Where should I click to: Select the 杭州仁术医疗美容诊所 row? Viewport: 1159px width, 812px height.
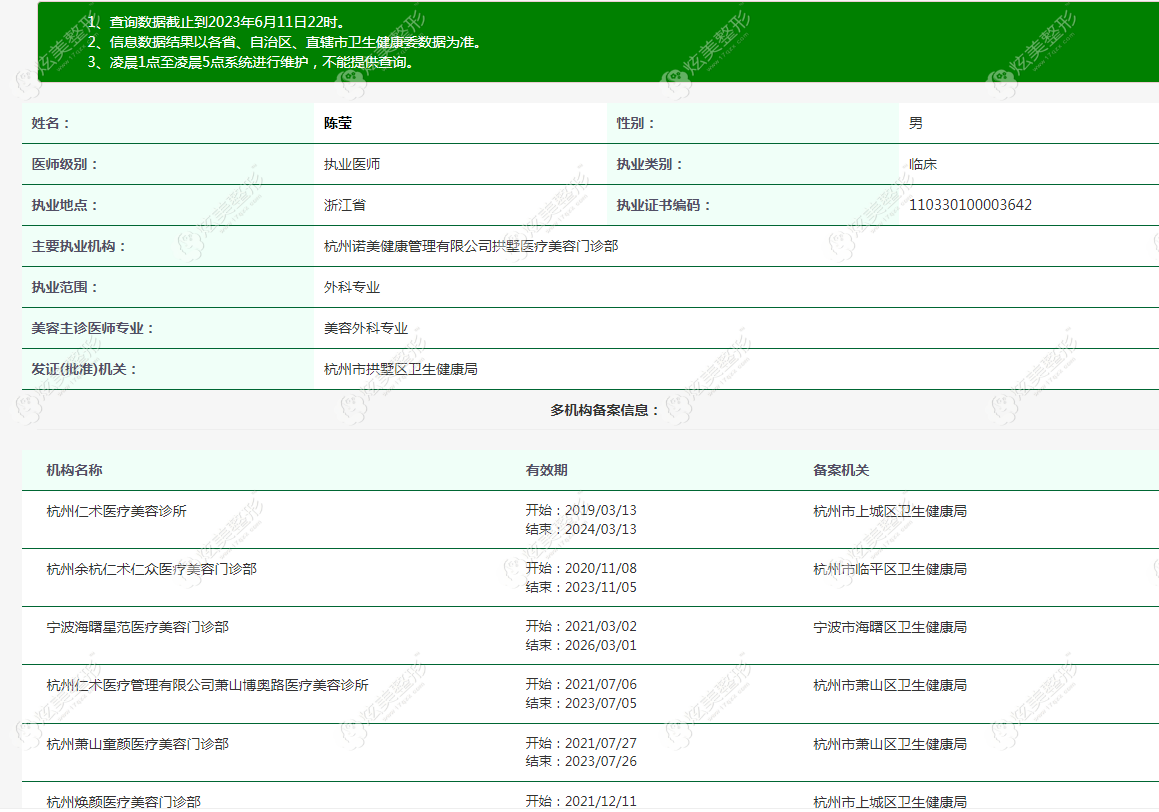point(591,520)
